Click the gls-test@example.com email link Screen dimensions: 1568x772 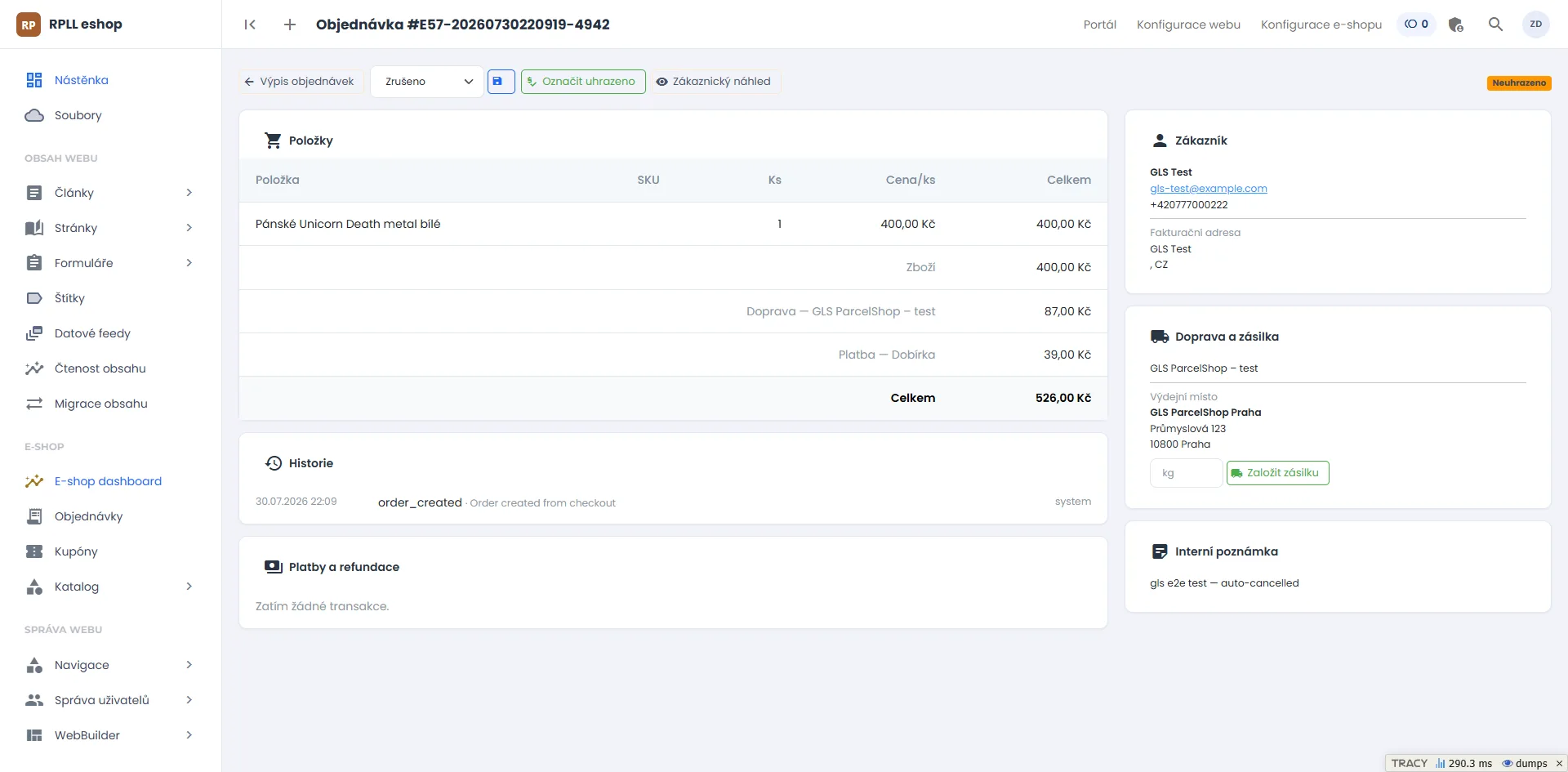[x=1209, y=189]
